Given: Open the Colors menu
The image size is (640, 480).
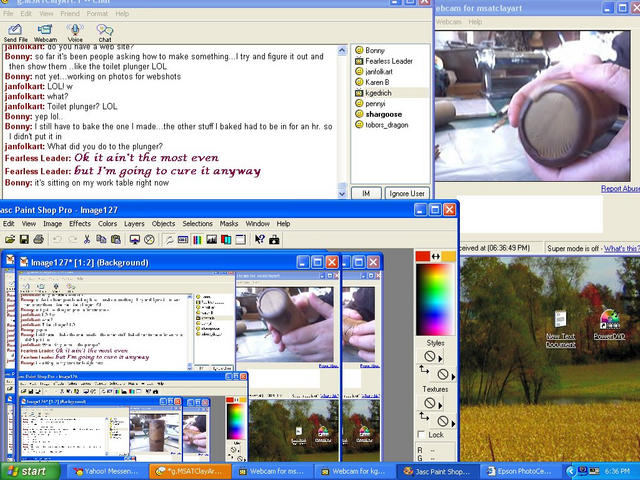Looking at the screenshot, I should tap(107, 224).
